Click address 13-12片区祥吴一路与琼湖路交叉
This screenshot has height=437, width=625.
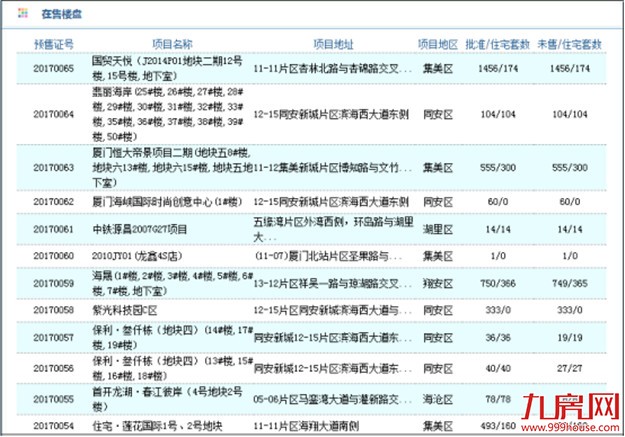pyautogui.click(x=332, y=283)
